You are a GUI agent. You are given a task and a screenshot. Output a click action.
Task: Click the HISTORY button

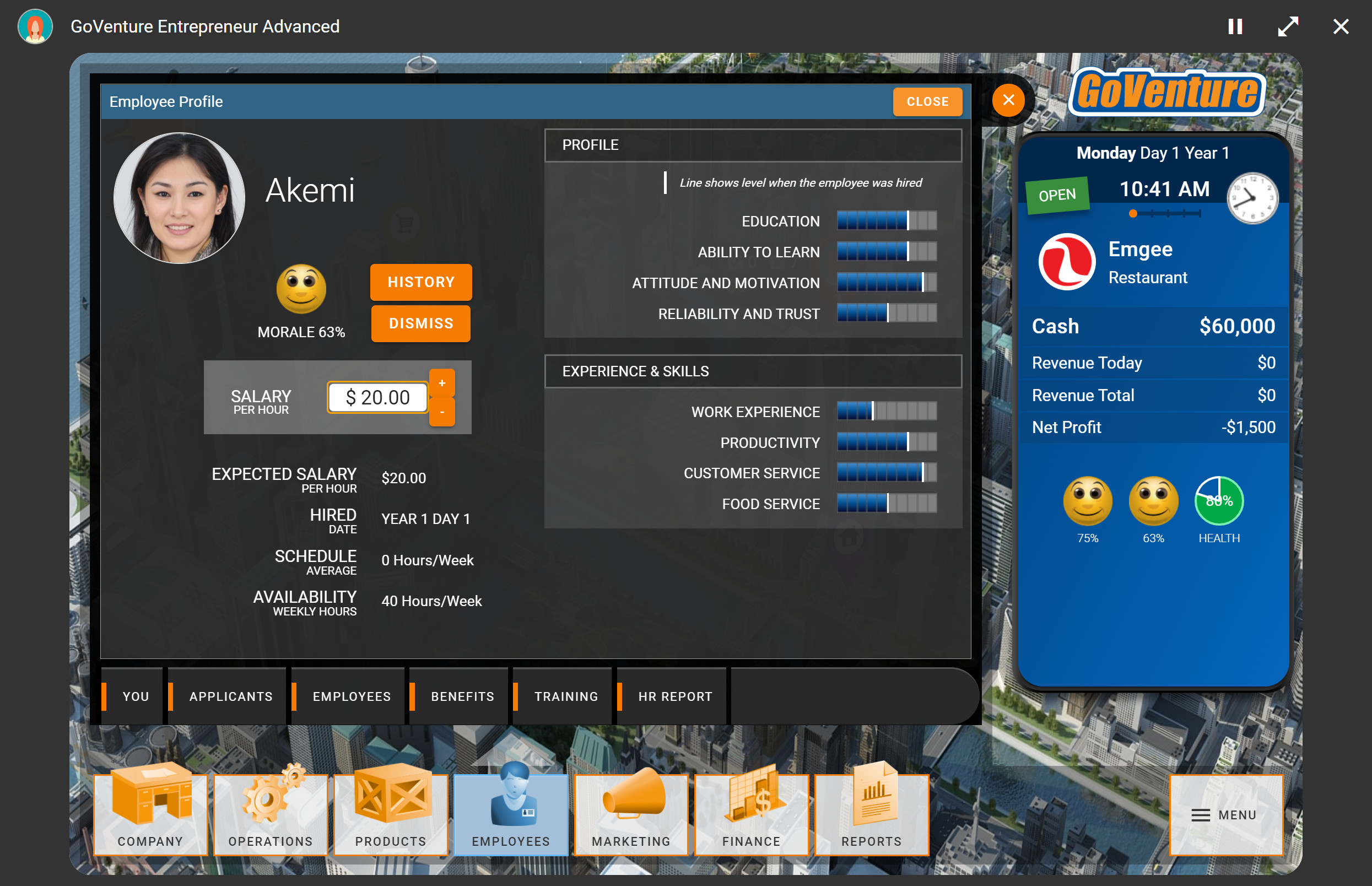pyautogui.click(x=420, y=282)
